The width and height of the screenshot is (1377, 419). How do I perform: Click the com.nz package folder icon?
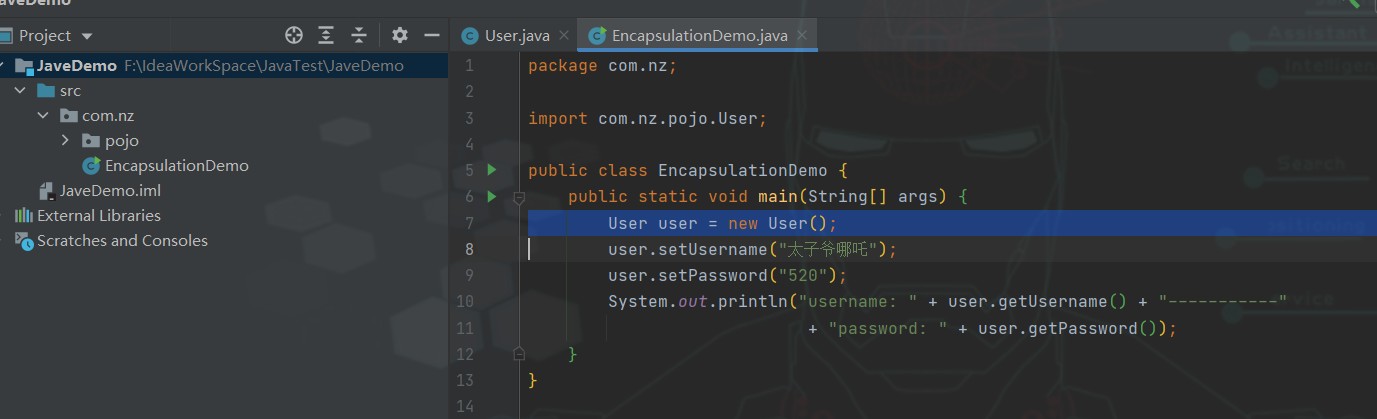tap(68, 116)
